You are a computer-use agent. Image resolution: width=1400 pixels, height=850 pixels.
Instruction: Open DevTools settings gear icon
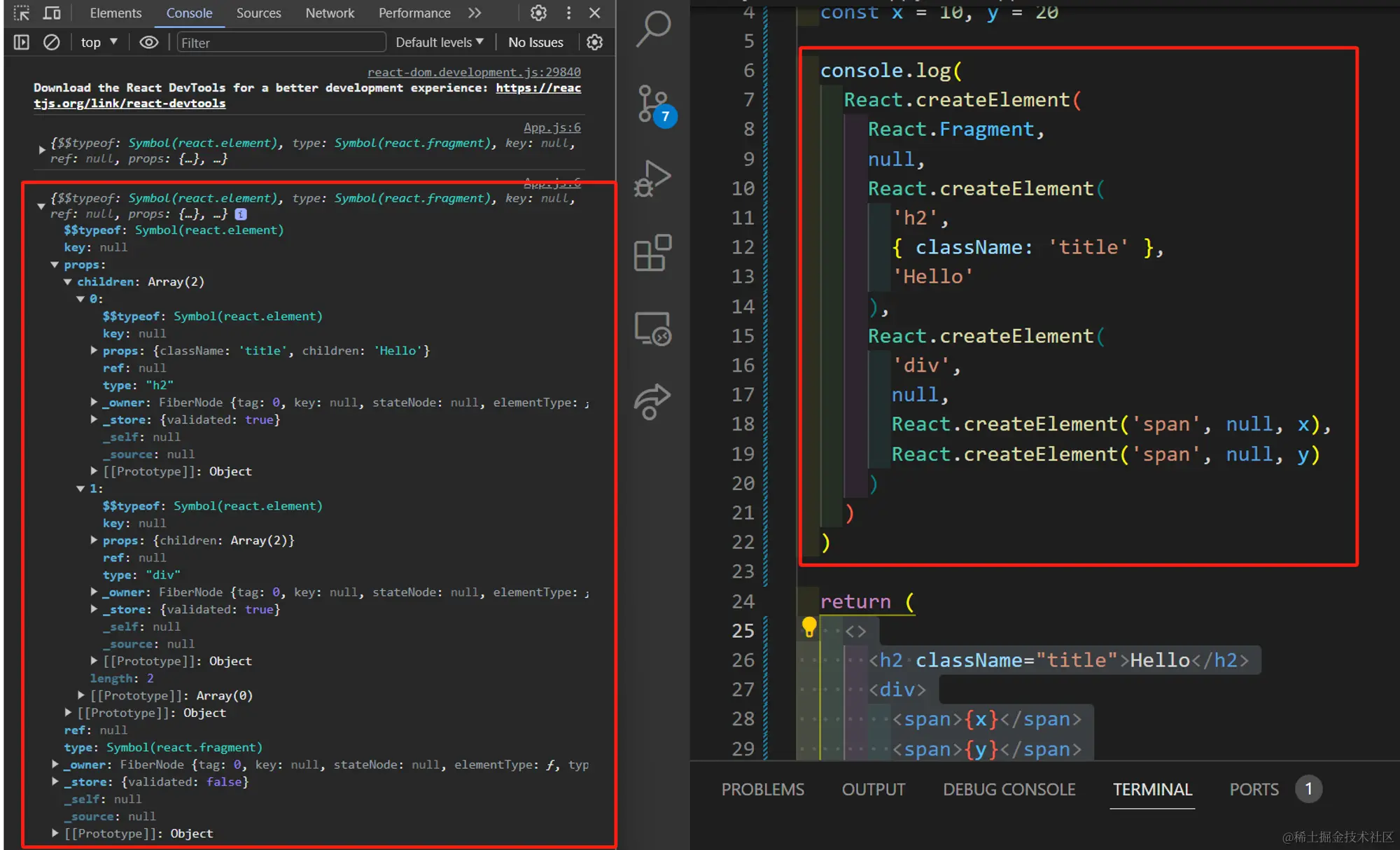coord(538,13)
